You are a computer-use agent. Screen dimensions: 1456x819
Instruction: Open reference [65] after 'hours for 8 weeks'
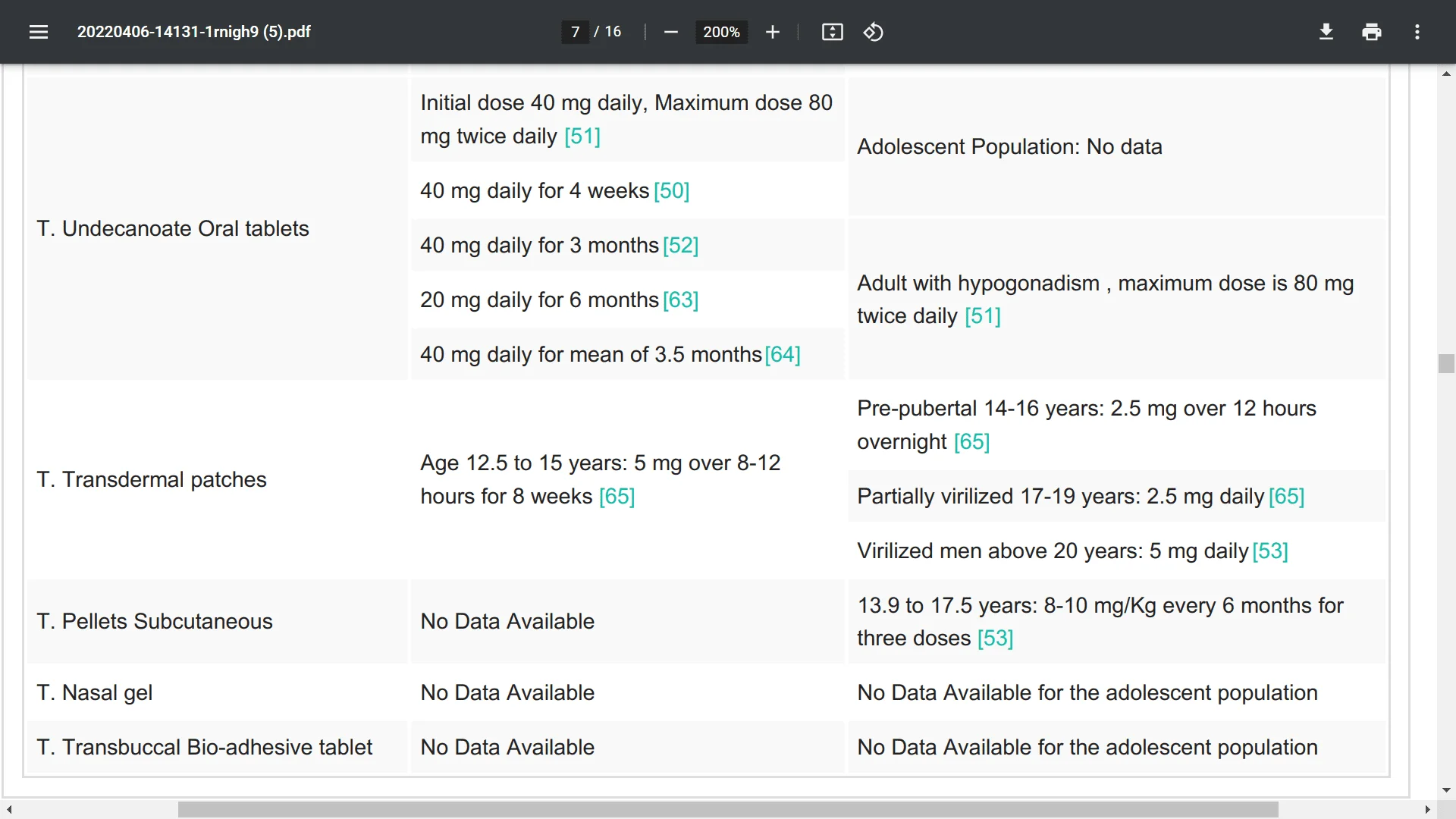617,496
